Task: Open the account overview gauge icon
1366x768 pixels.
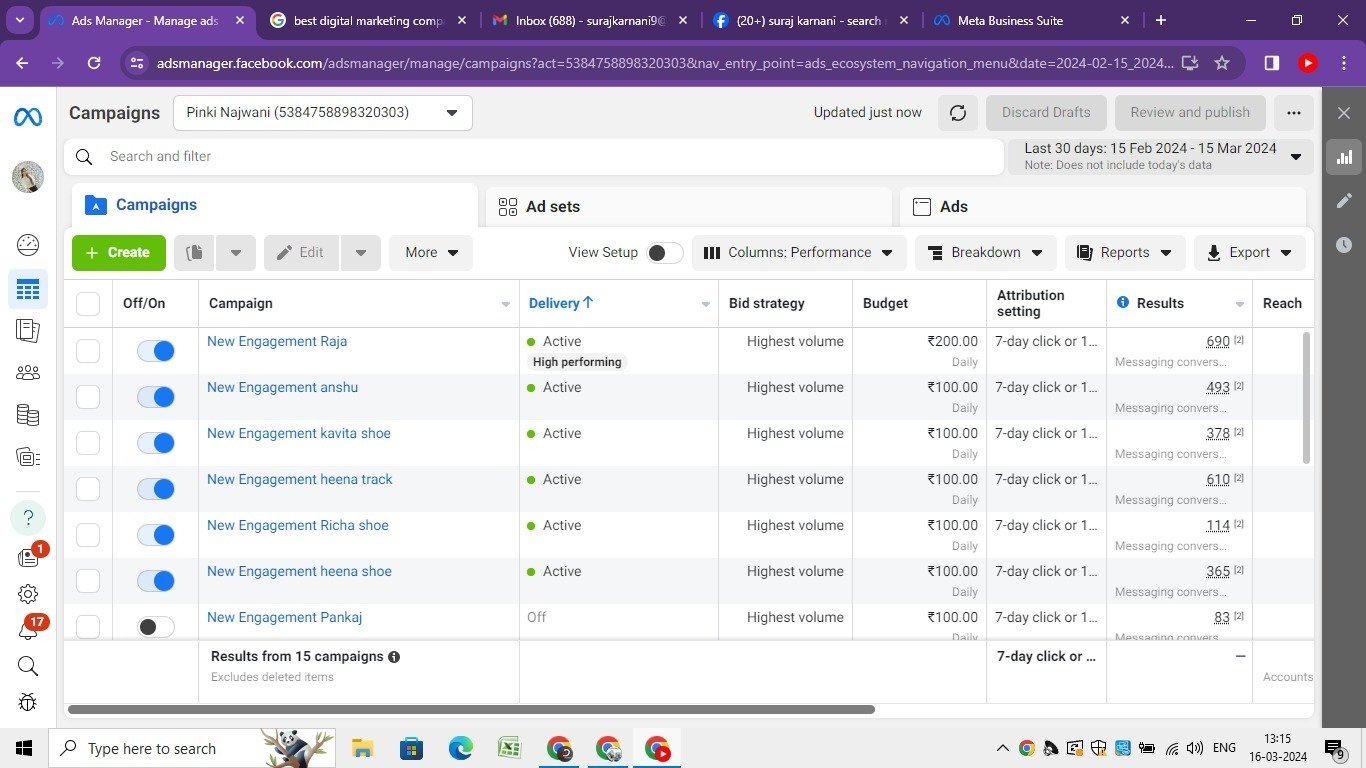Action: click(x=28, y=245)
